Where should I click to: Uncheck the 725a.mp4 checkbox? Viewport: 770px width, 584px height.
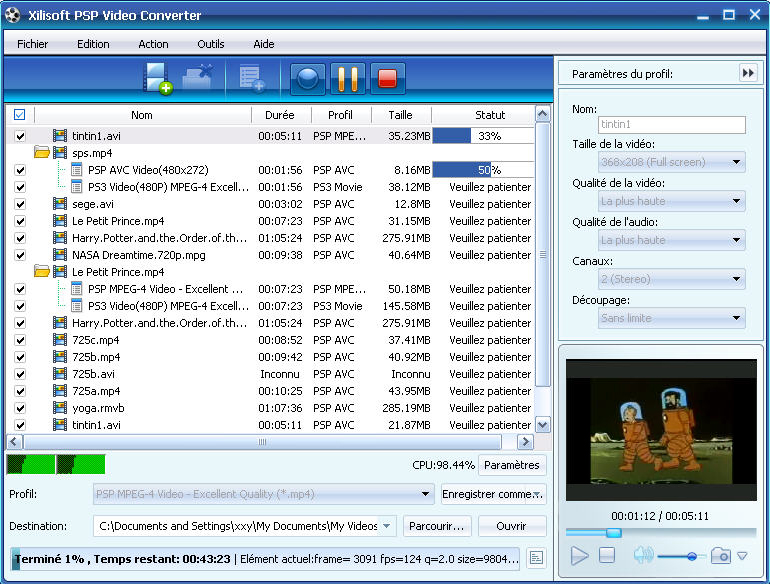tap(20, 391)
